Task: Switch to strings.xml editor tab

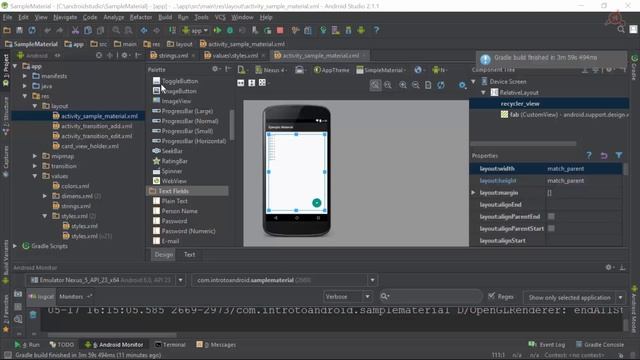Action: click(x=173, y=56)
